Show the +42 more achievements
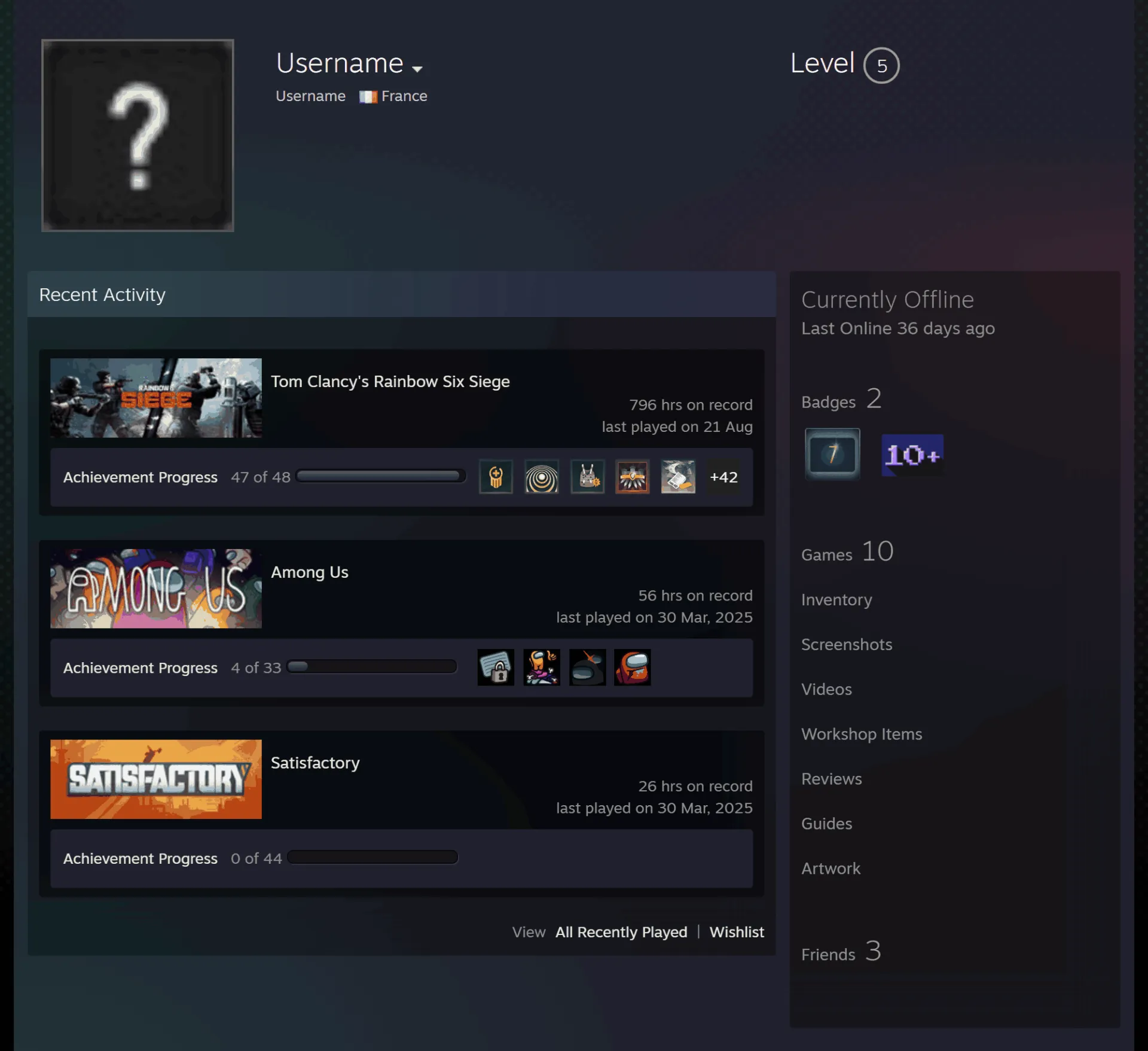Image resolution: width=1148 pixels, height=1051 pixels. click(723, 477)
